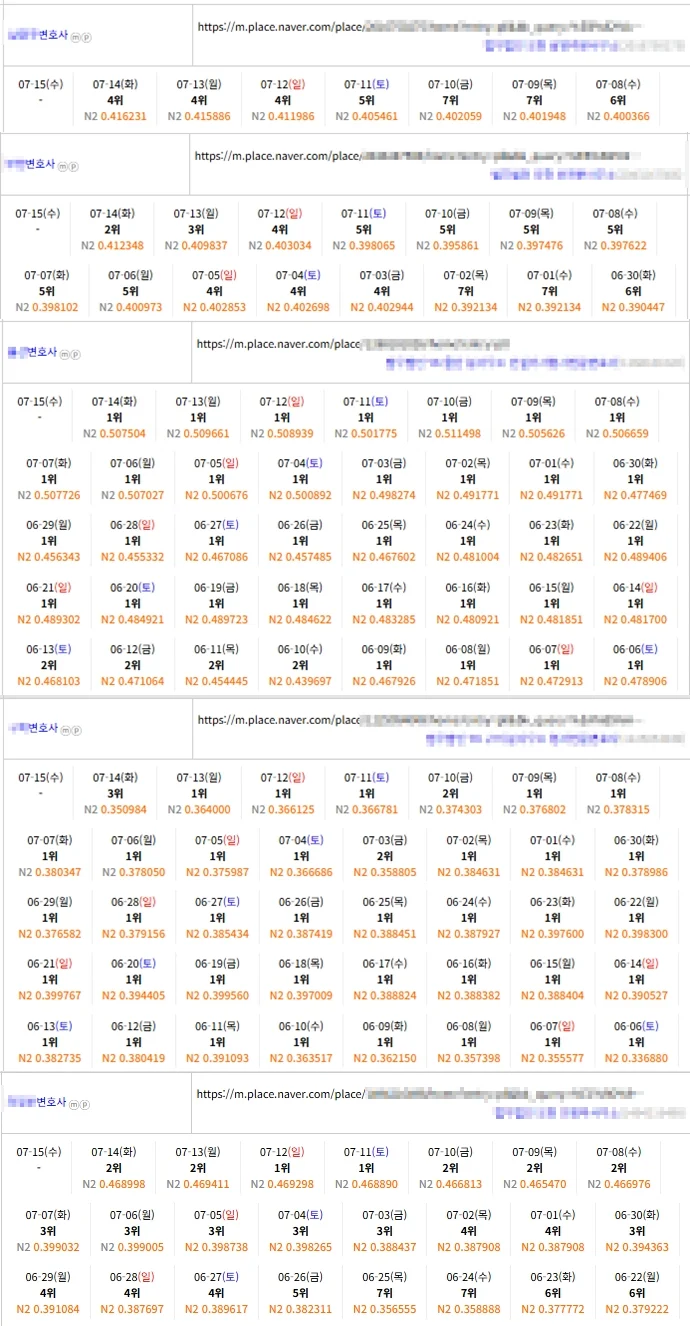Select the N2 0.466976 score cell
The height and width of the screenshot is (1326, 690).
click(x=617, y=1183)
